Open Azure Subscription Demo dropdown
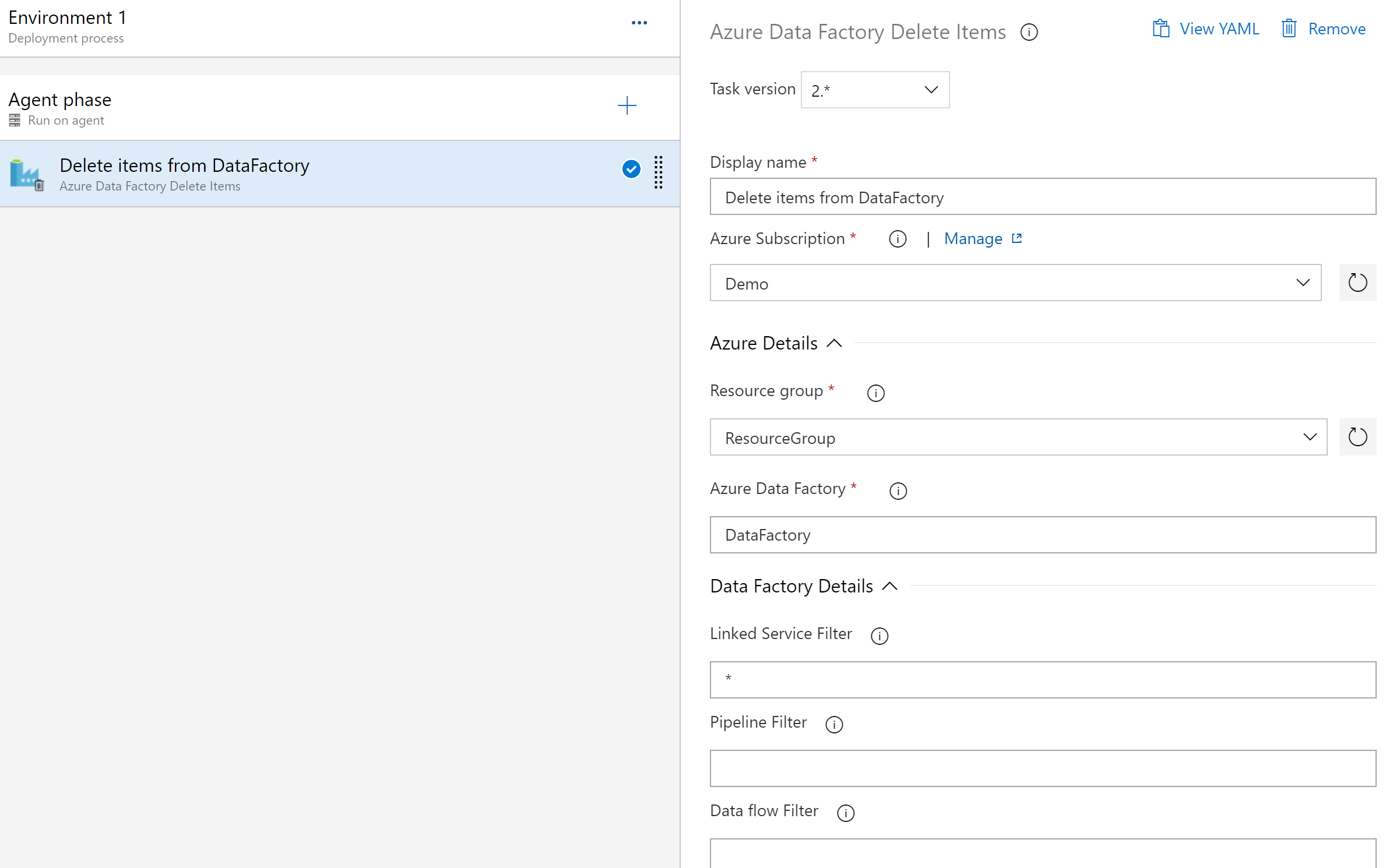Viewport: 1393px width, 868px height. [1015, 283]
